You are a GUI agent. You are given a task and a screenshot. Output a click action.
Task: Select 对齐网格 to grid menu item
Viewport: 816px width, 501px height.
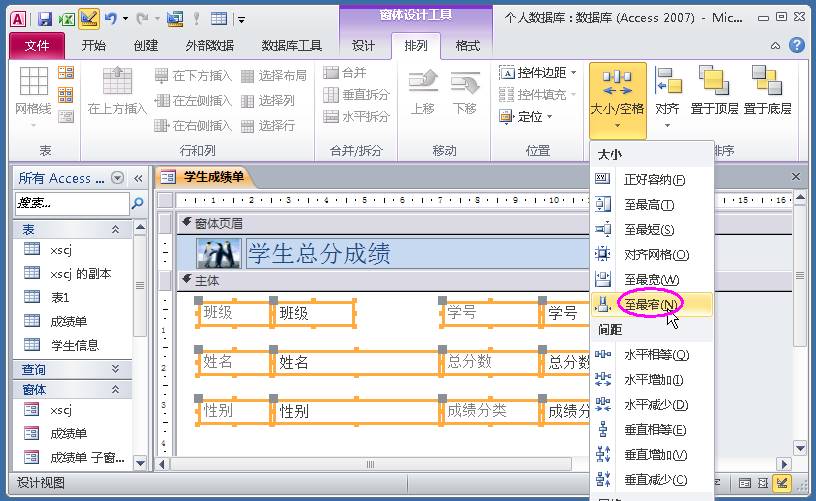[x=652, y=254]
